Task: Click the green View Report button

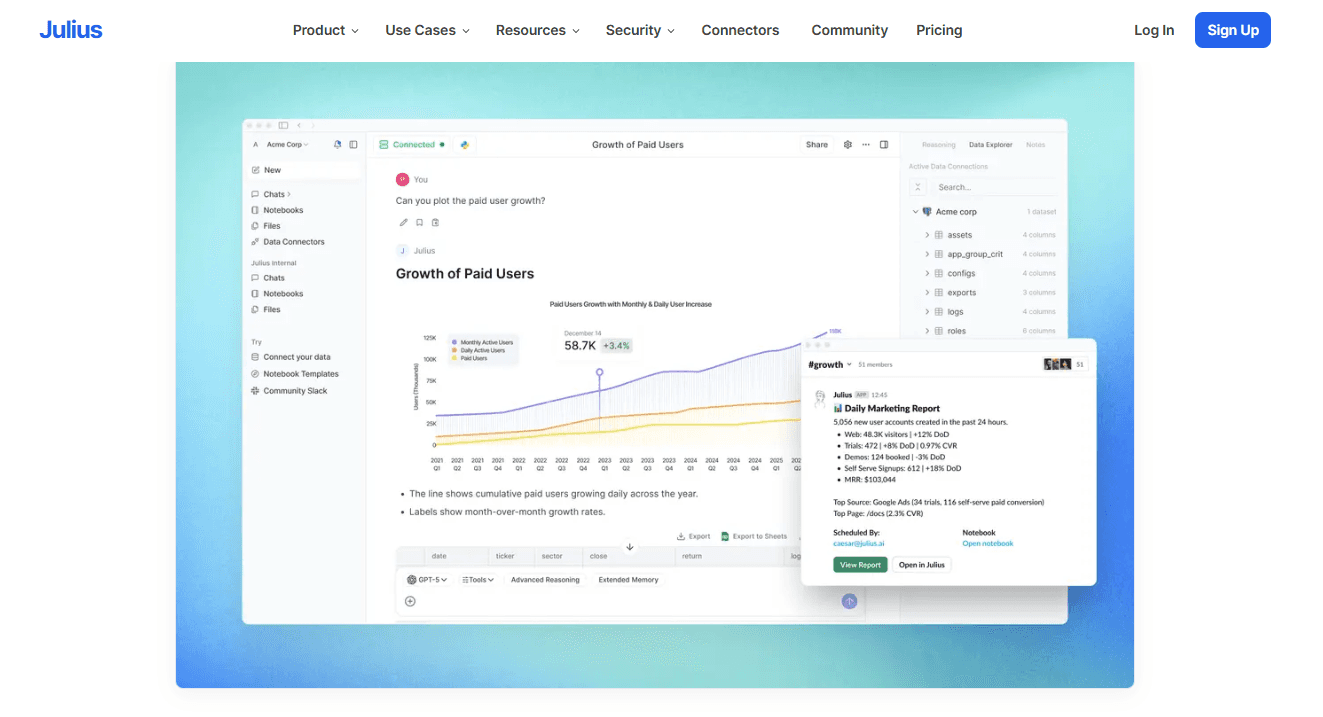Action: 860,565
